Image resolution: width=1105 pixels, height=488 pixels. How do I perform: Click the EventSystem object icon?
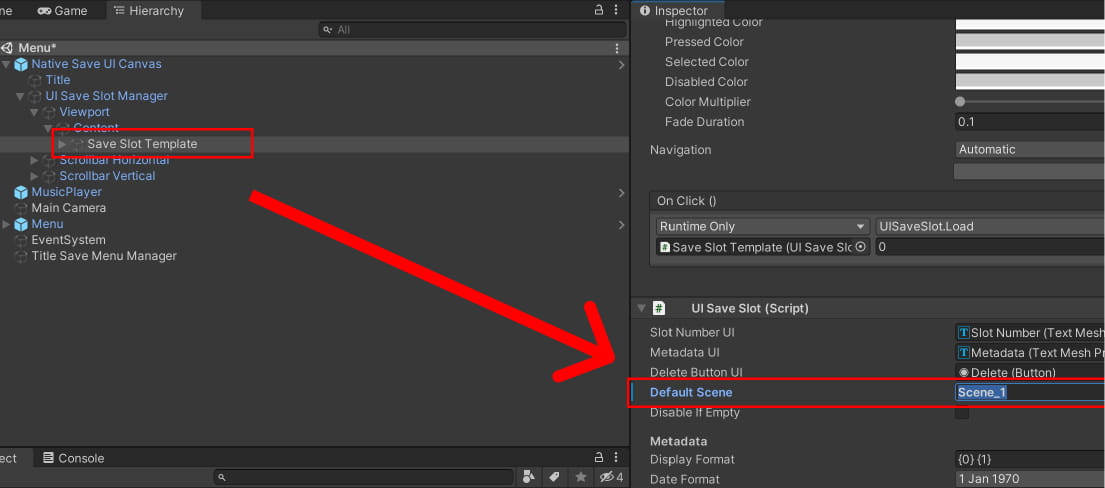[21, 240]
